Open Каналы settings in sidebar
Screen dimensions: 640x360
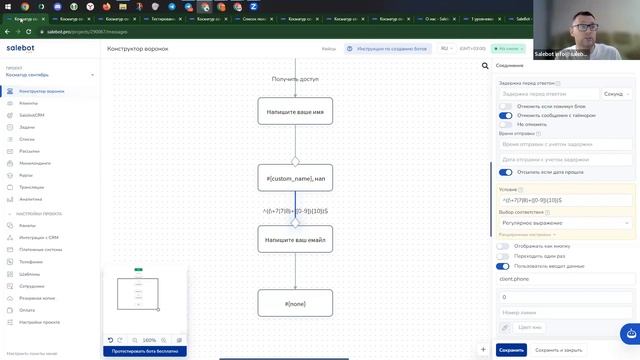tap(27, 225)
